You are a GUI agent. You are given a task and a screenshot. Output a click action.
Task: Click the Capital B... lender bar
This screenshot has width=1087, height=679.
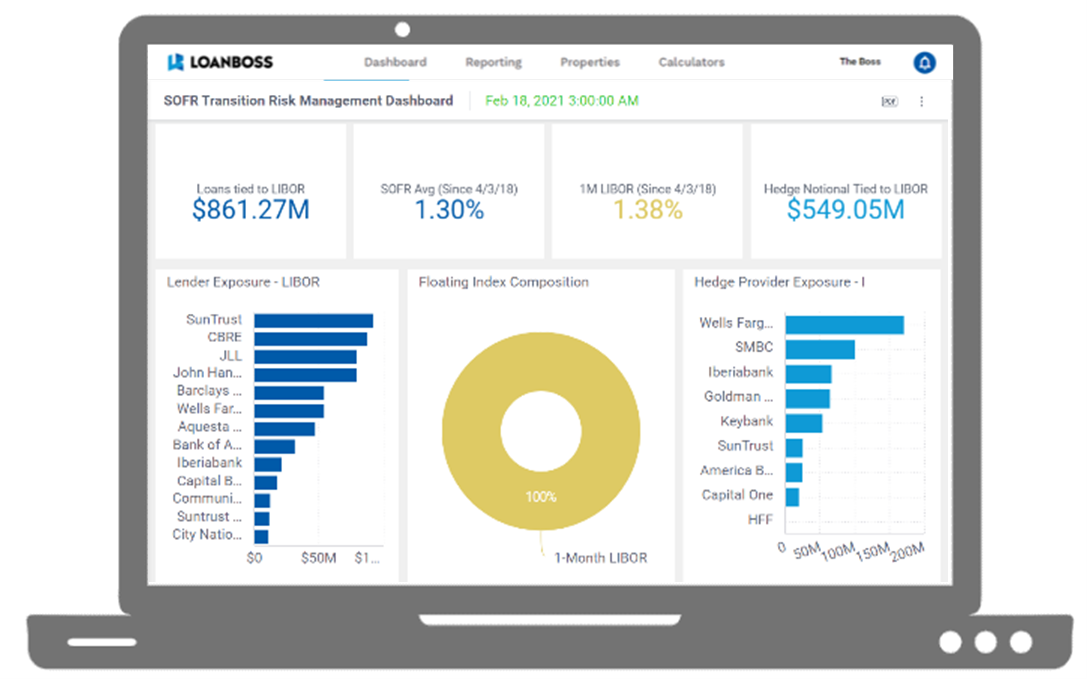(266, 483)
